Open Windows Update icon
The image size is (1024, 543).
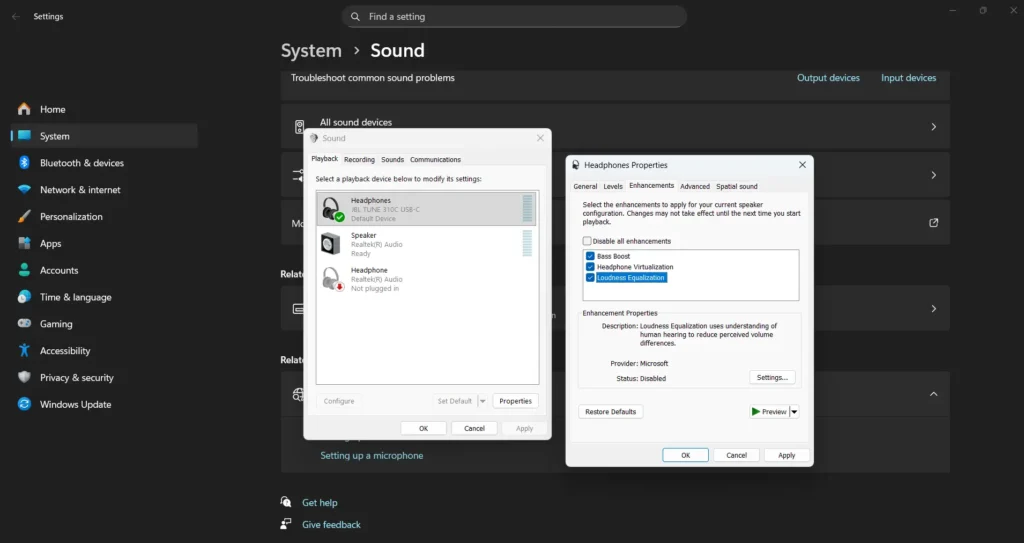click(x=24, y=404)
